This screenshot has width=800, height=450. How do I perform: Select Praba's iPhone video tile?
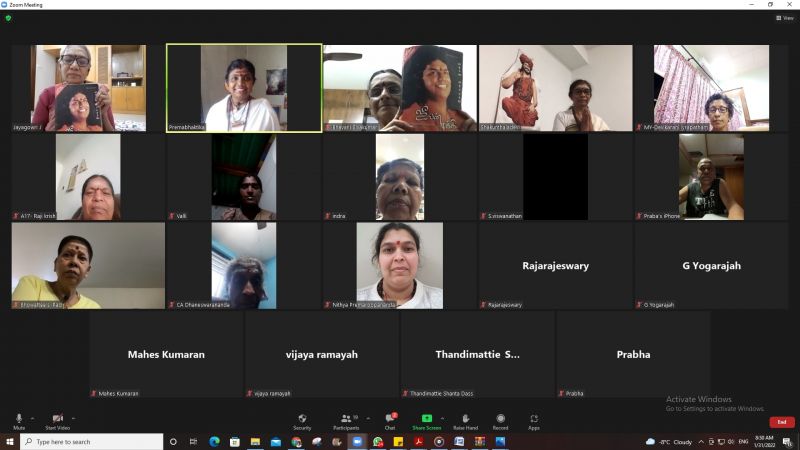coord(711,177)
